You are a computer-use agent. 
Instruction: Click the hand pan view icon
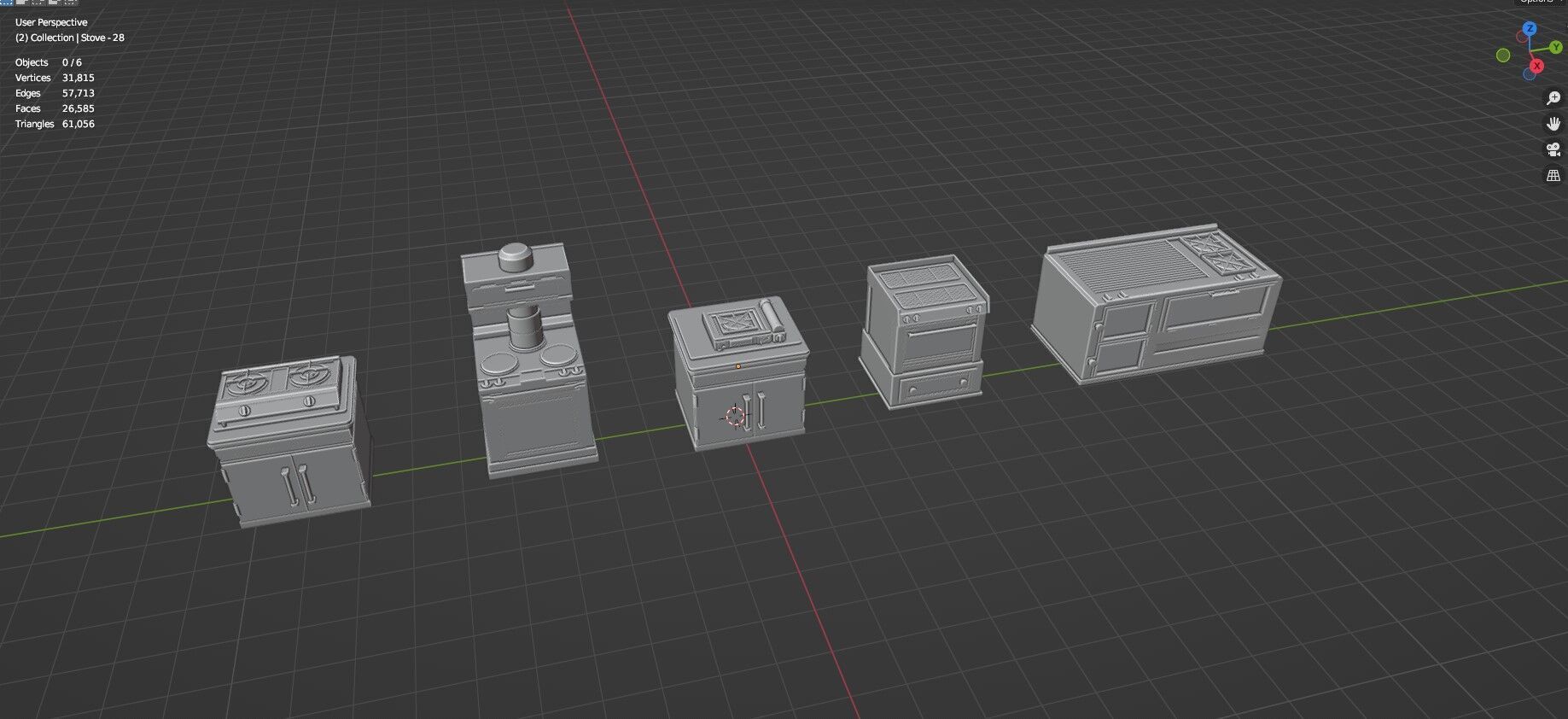click(x=1553, y=124)
